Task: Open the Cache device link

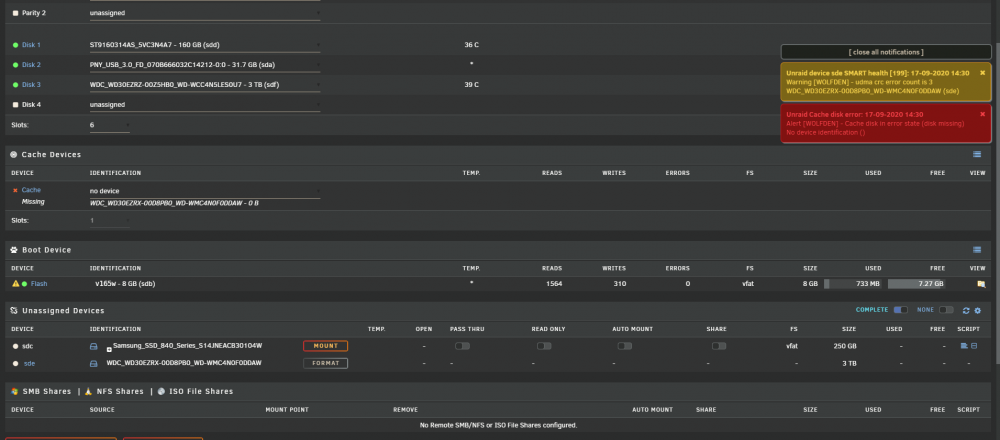Action: tap(31, 190)
